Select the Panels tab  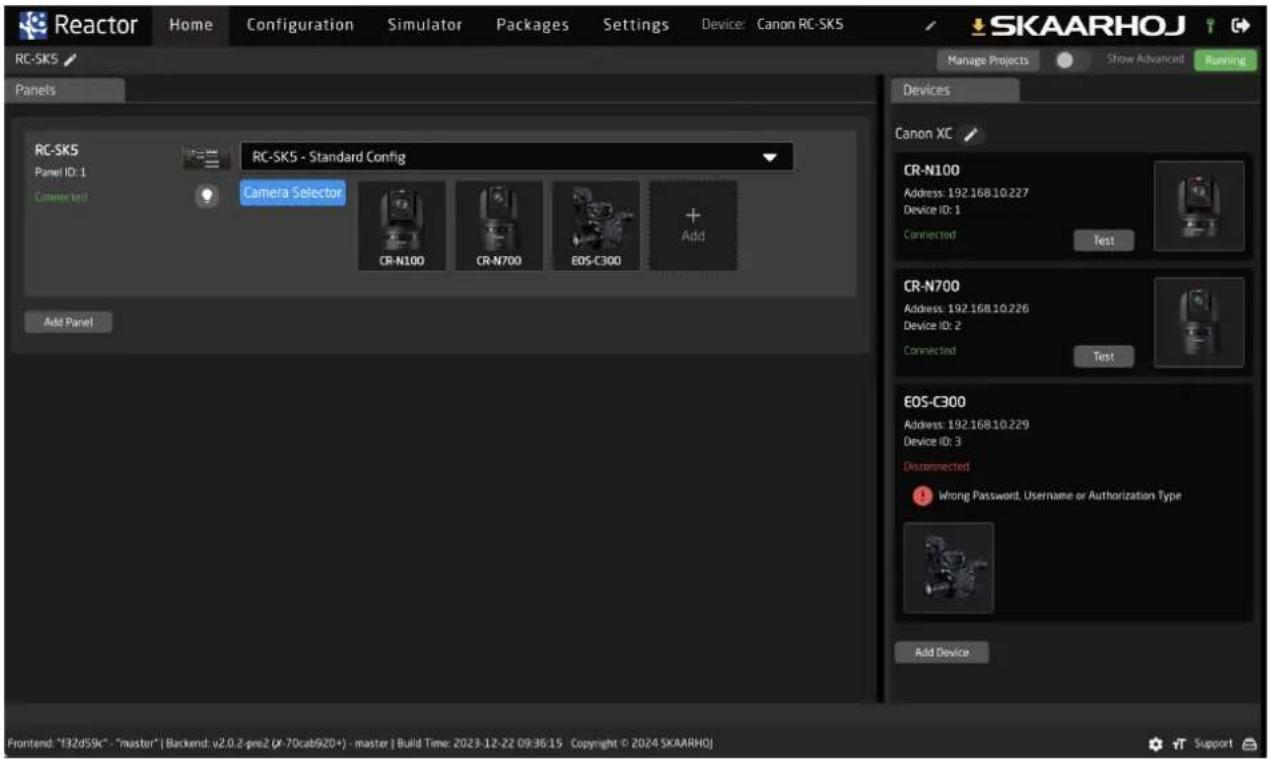point(64,90)
